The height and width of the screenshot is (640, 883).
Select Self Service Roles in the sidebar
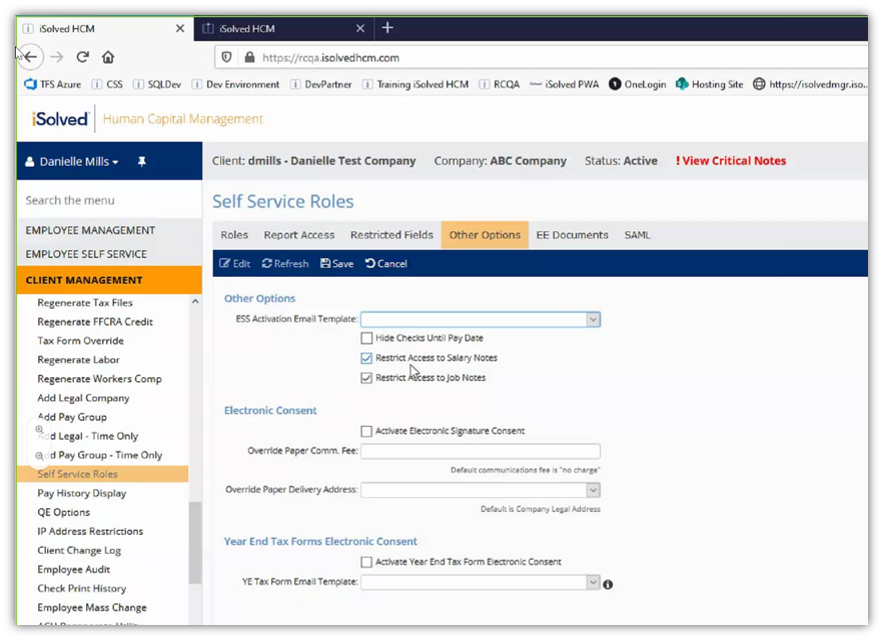(x=102, y=474)
